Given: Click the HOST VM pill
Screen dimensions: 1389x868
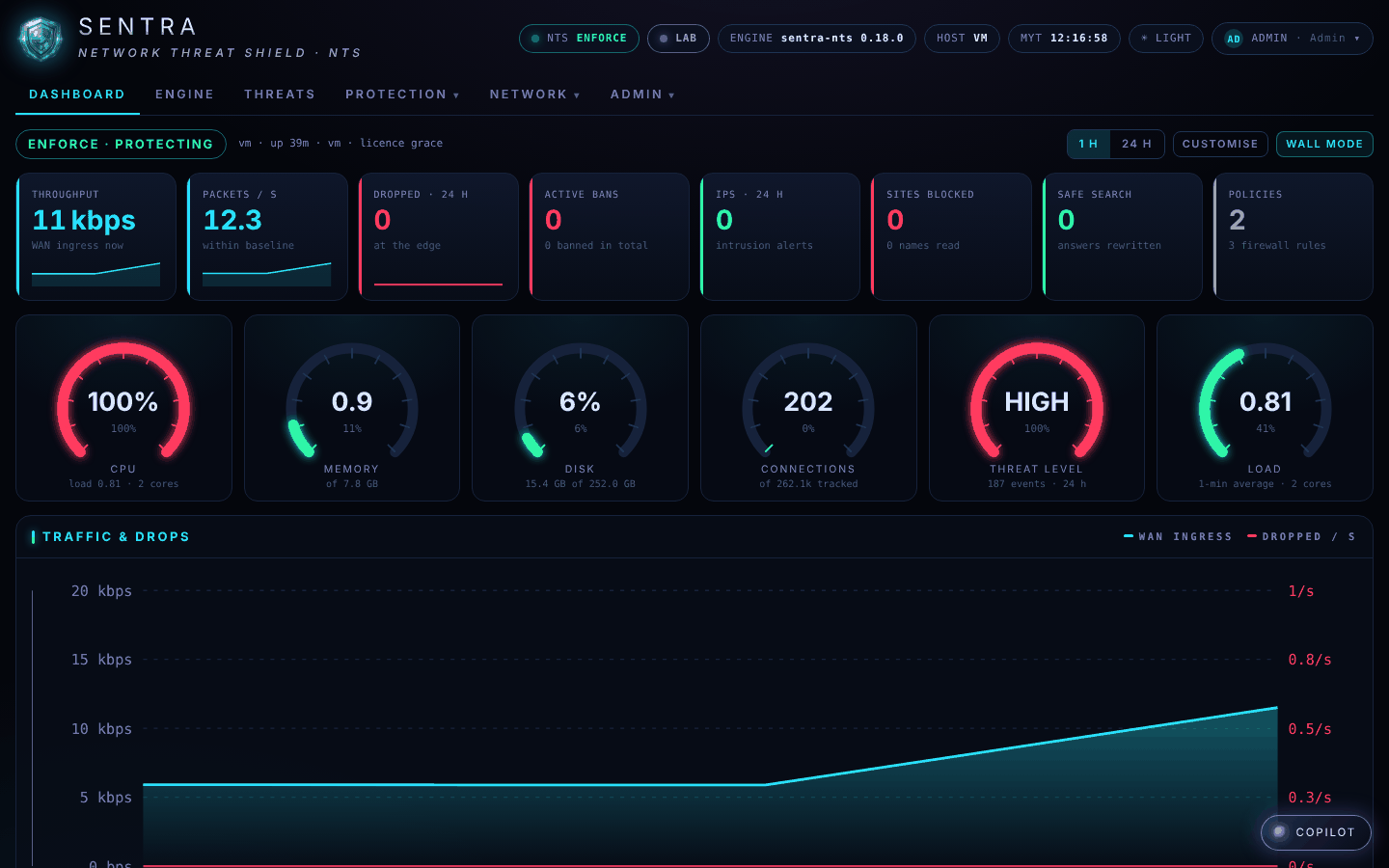Looking at the screenshot, I should pos(962,39).
